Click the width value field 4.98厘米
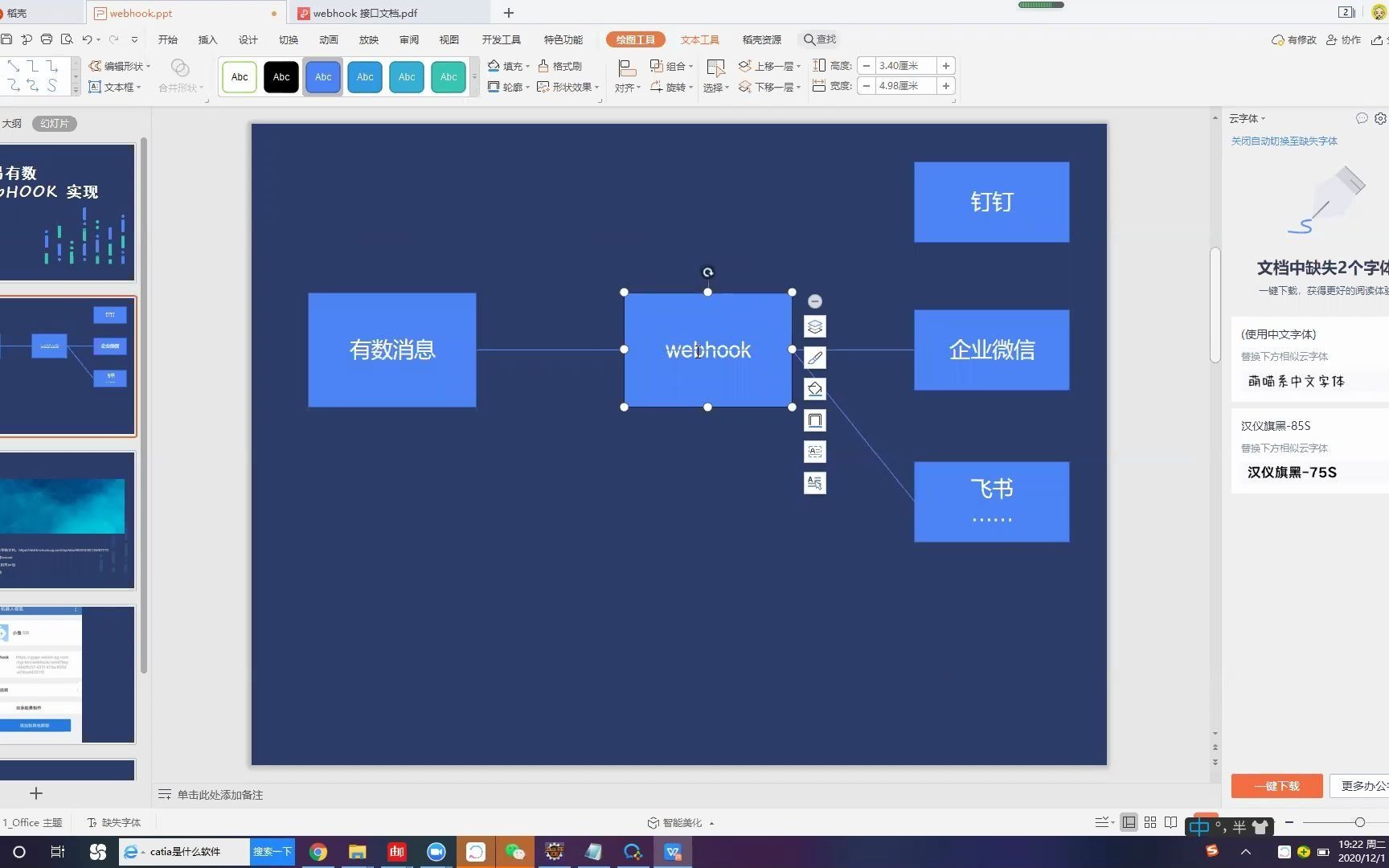Screen dimensions: 1389x868 [906, 86]
